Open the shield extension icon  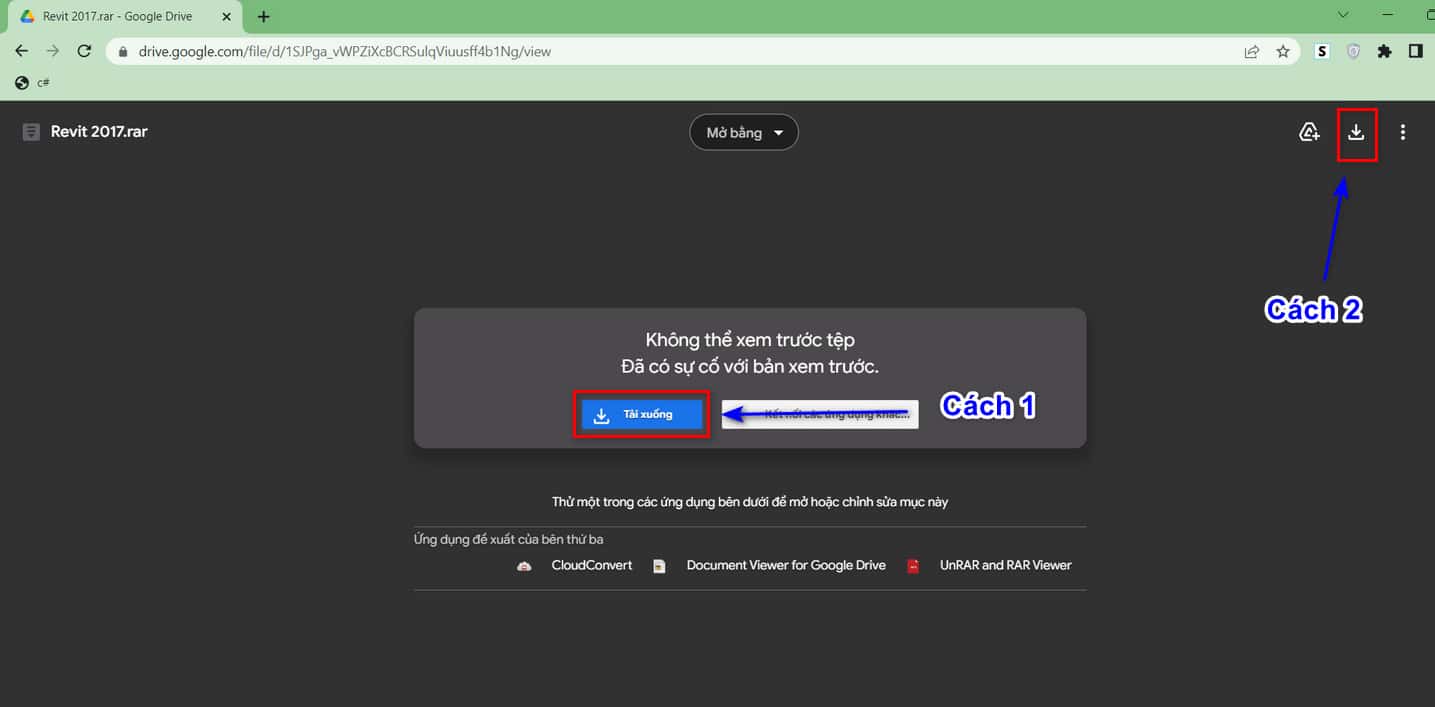[1353, 52]
